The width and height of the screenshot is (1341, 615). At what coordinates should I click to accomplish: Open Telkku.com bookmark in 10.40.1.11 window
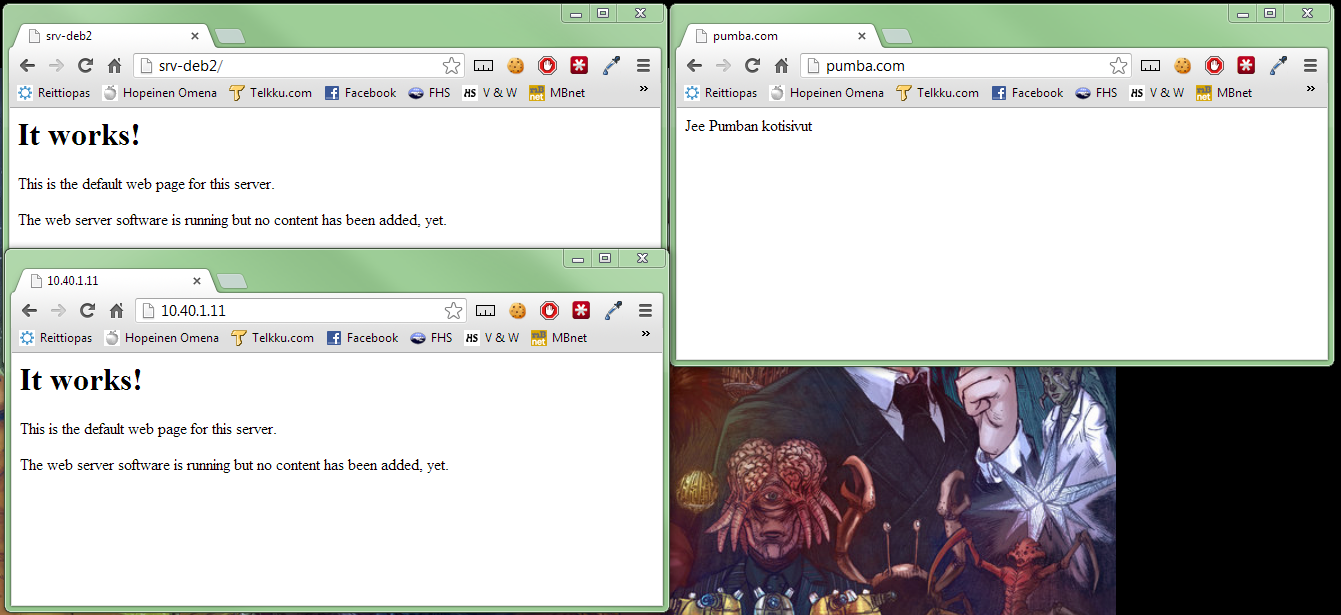(x=272, y=338)
